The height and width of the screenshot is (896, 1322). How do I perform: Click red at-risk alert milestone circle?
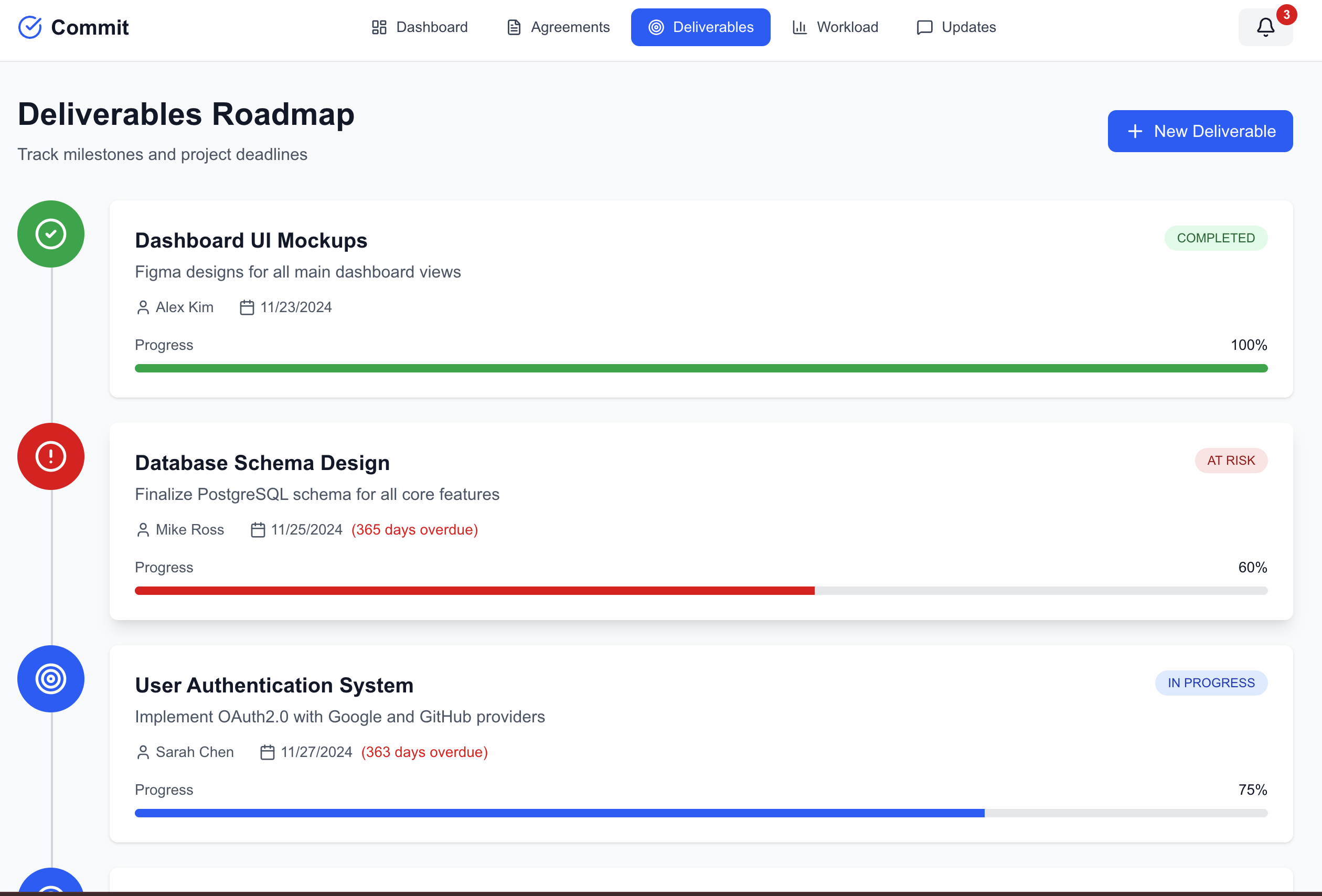point(51,456)
